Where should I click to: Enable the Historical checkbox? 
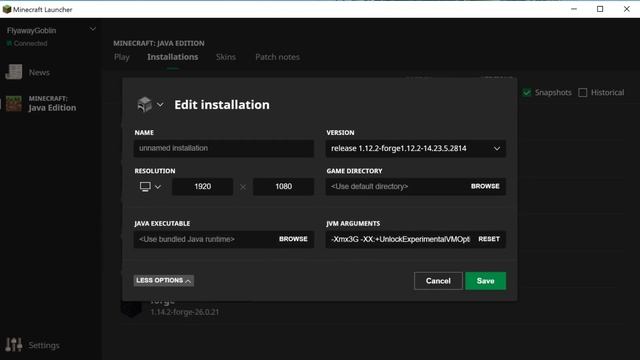(x=582, y=93)
